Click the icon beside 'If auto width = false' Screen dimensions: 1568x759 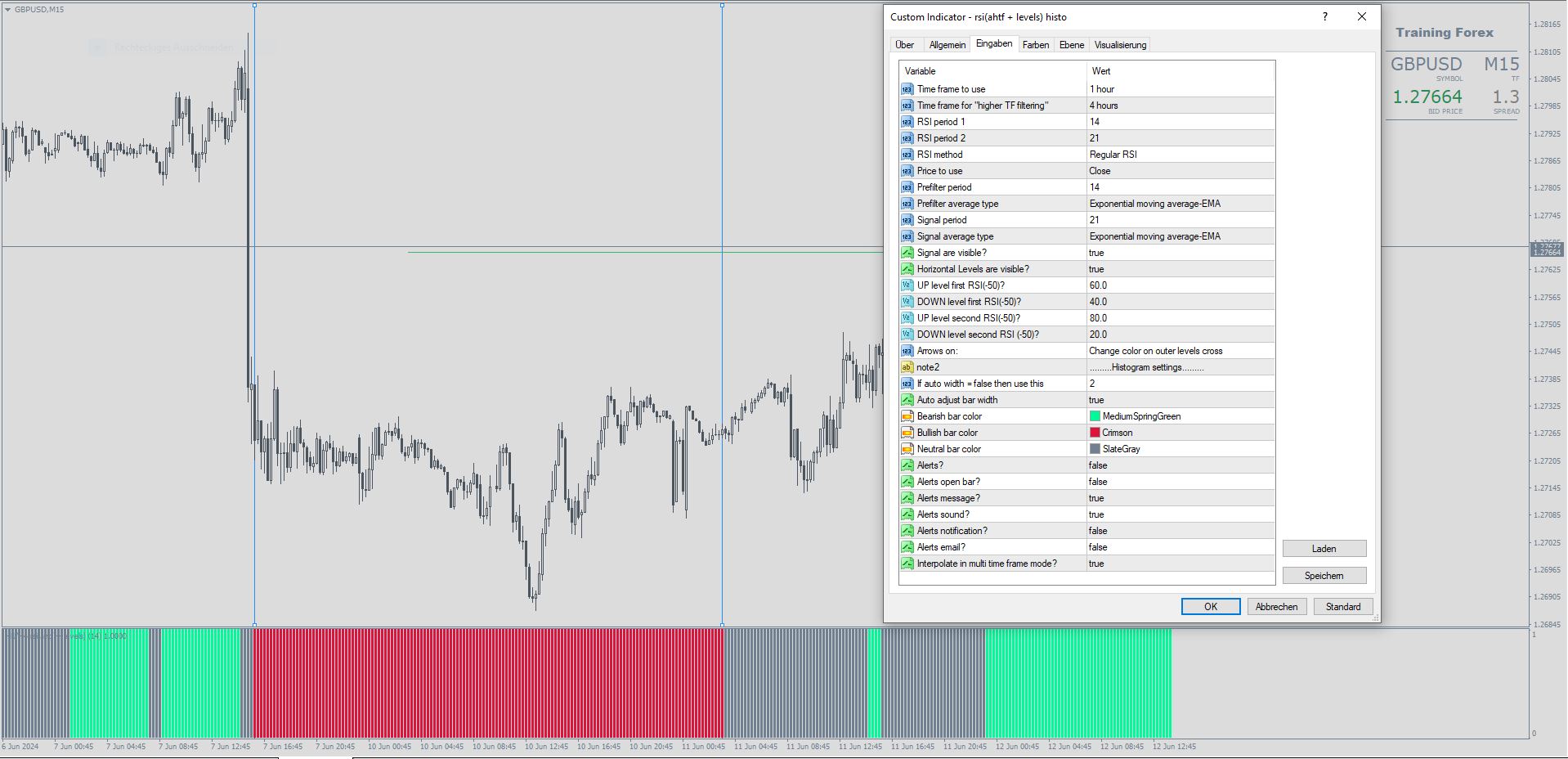[907, 384]
